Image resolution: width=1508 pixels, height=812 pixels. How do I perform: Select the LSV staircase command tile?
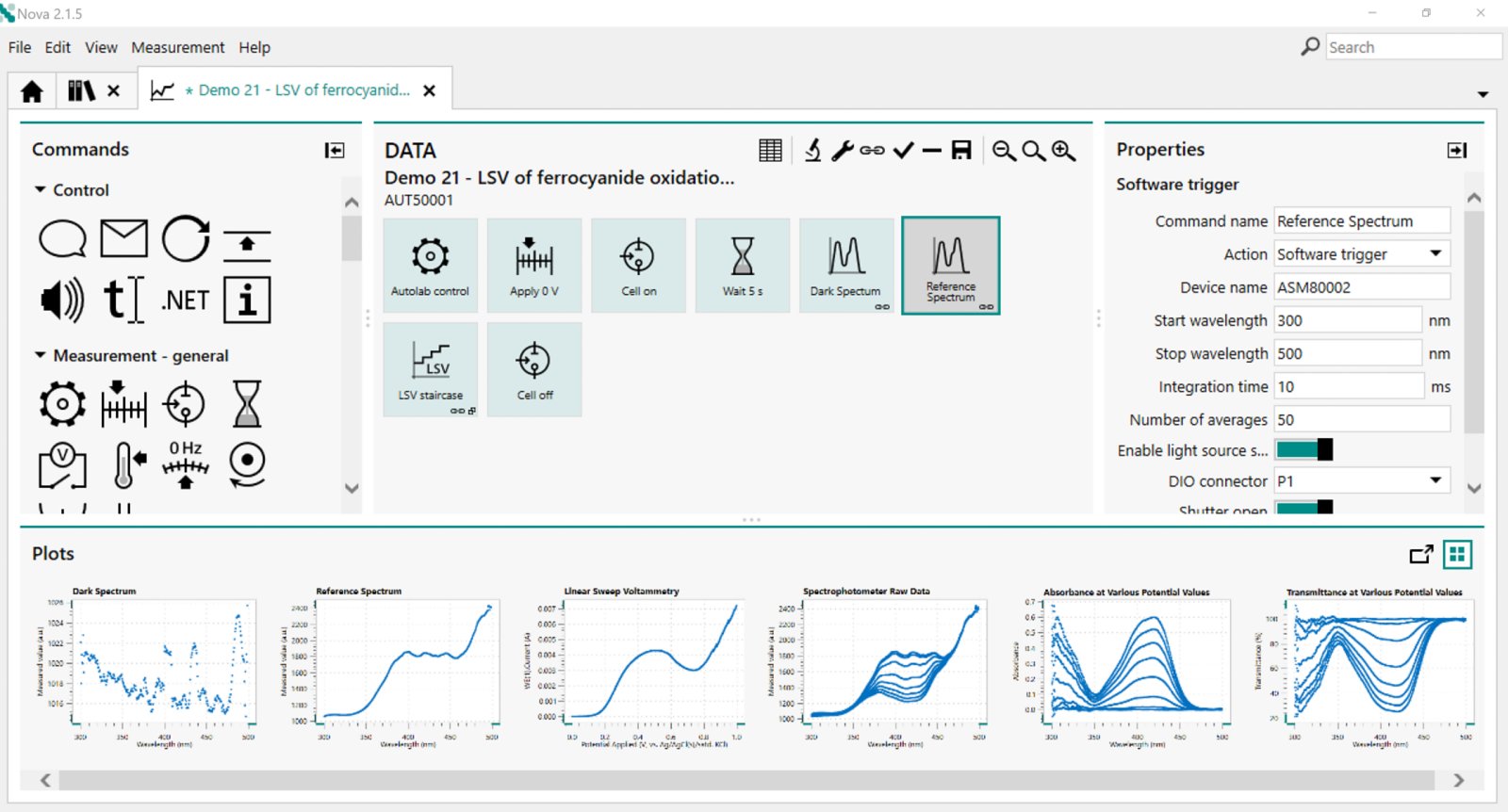[x=431, y=369]
